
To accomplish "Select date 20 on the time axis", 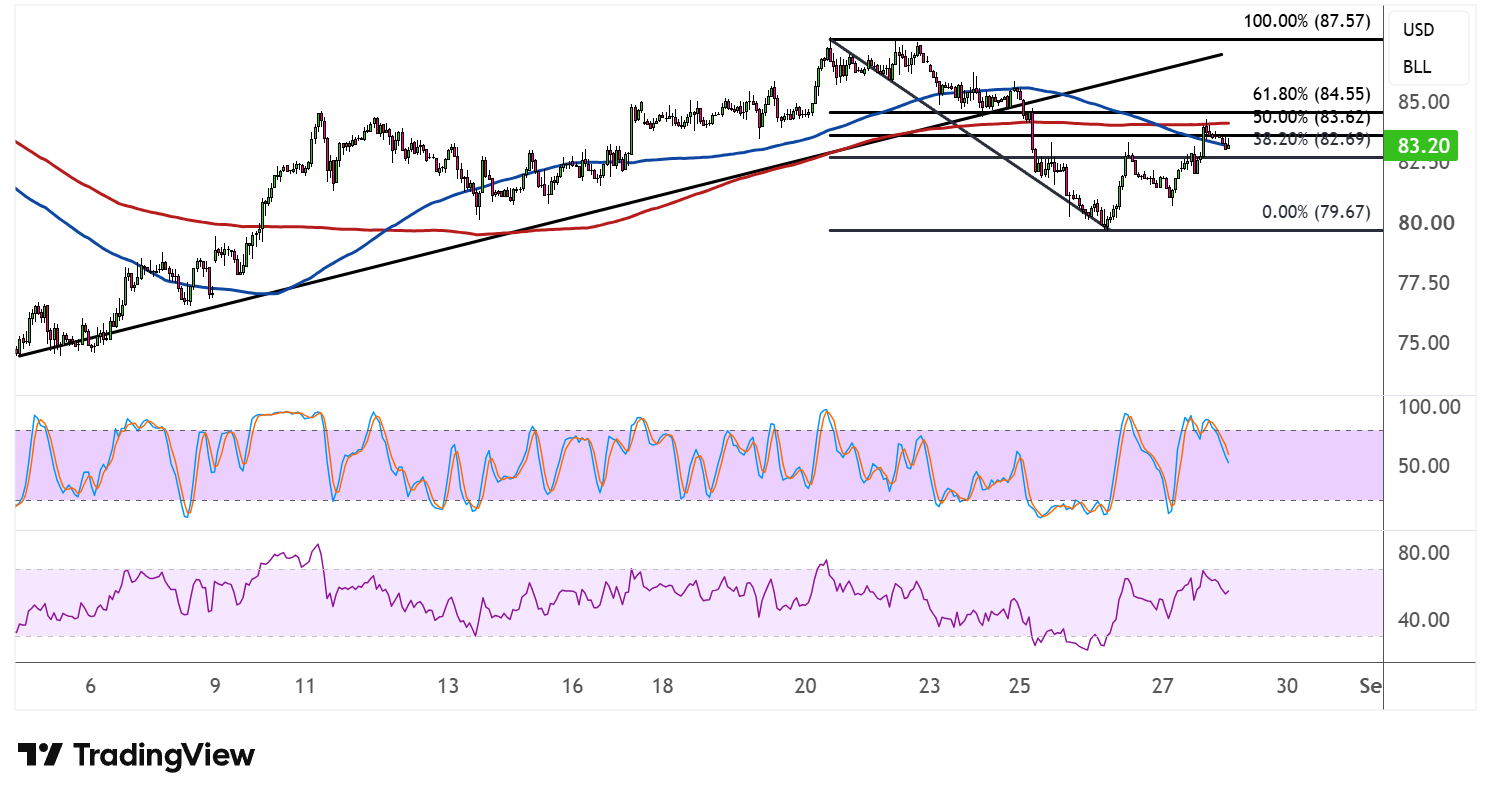I will coord(805,687).
